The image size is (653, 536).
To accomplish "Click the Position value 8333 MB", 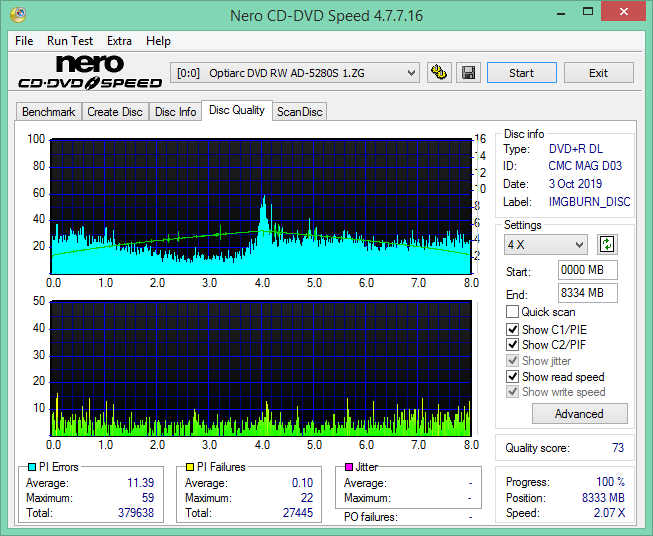I will click(603, 498).
